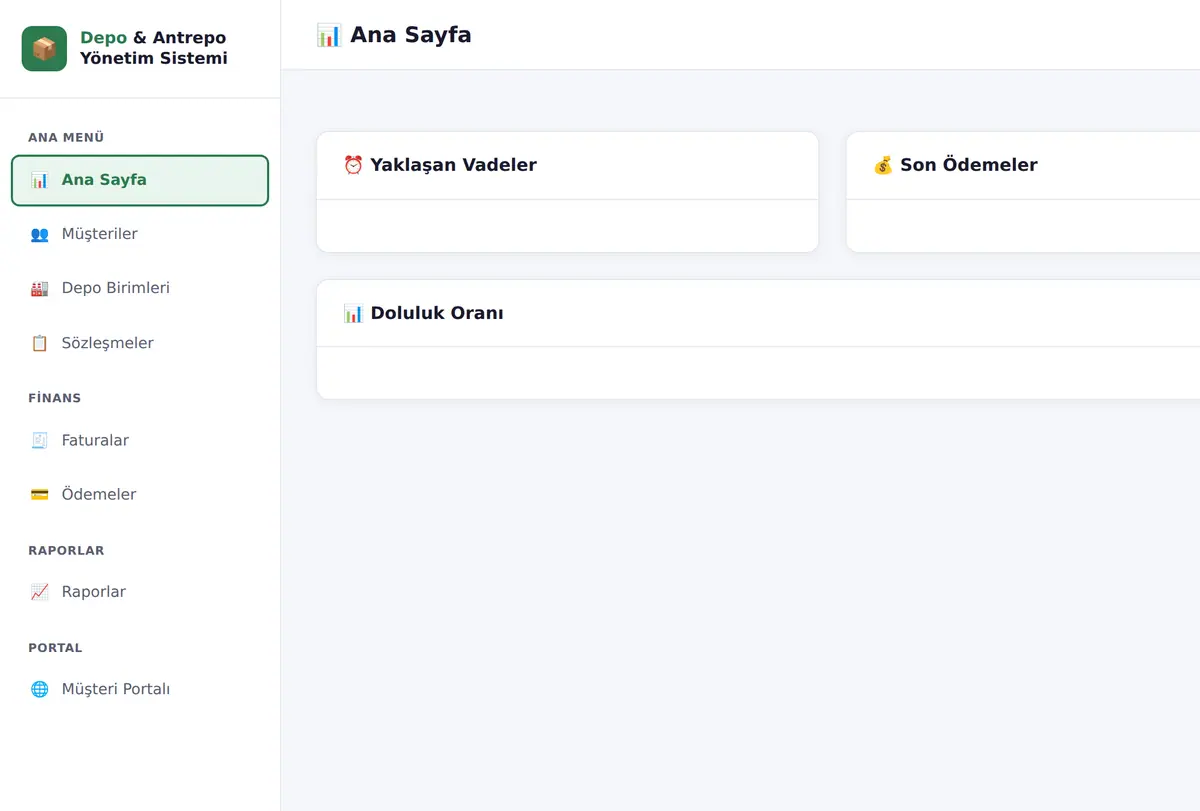The width and height of the screenshot is (1200, 811).
Task: Click the ANA MENÜ section label
Action: pyautogui.click(x=66, y=138)
